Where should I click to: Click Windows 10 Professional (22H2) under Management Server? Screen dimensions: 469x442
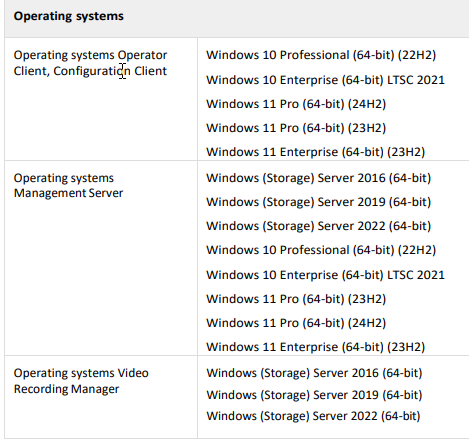[x=321, y=250]
